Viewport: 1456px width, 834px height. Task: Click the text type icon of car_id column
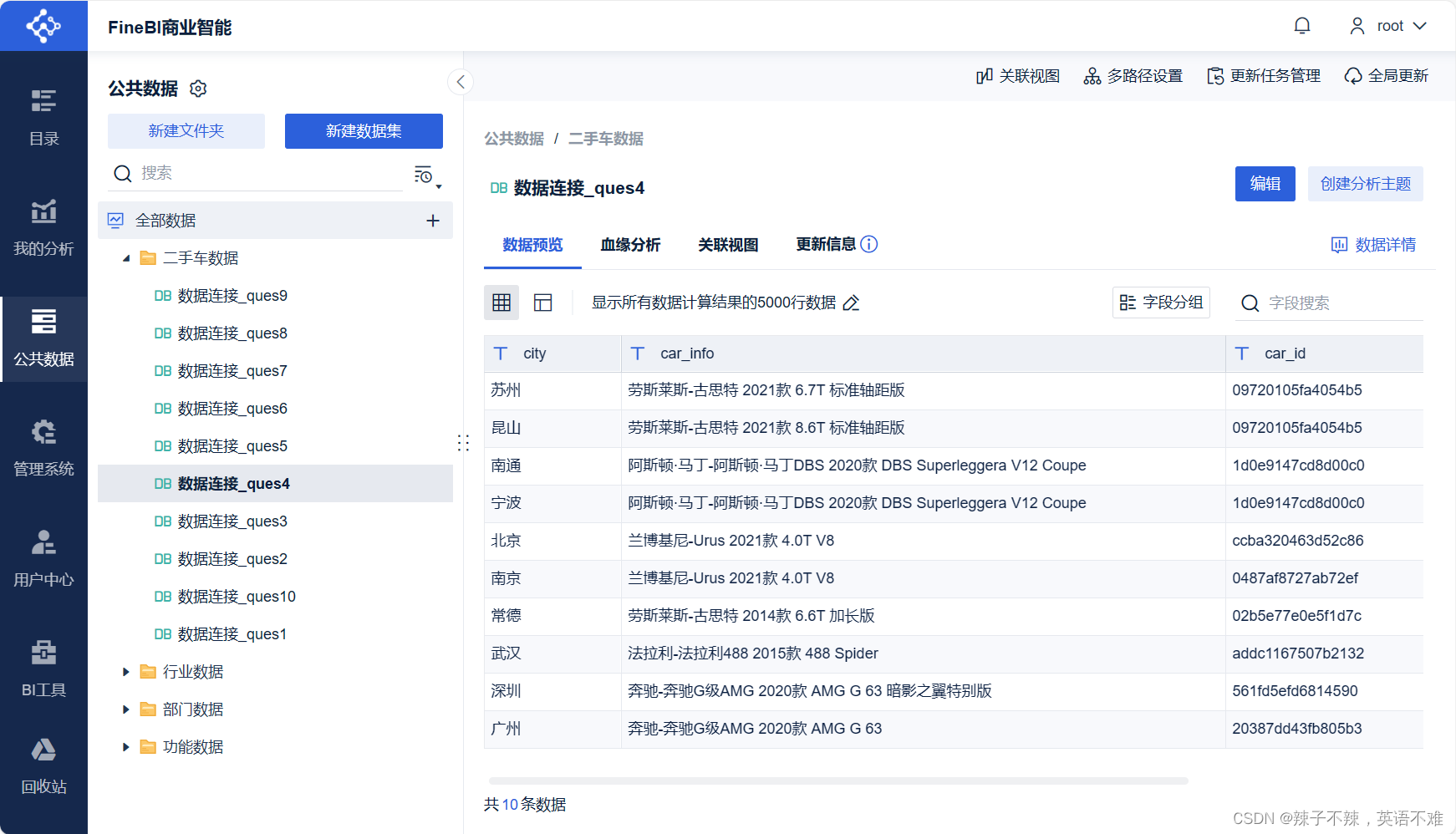(x=1242, y=353)
